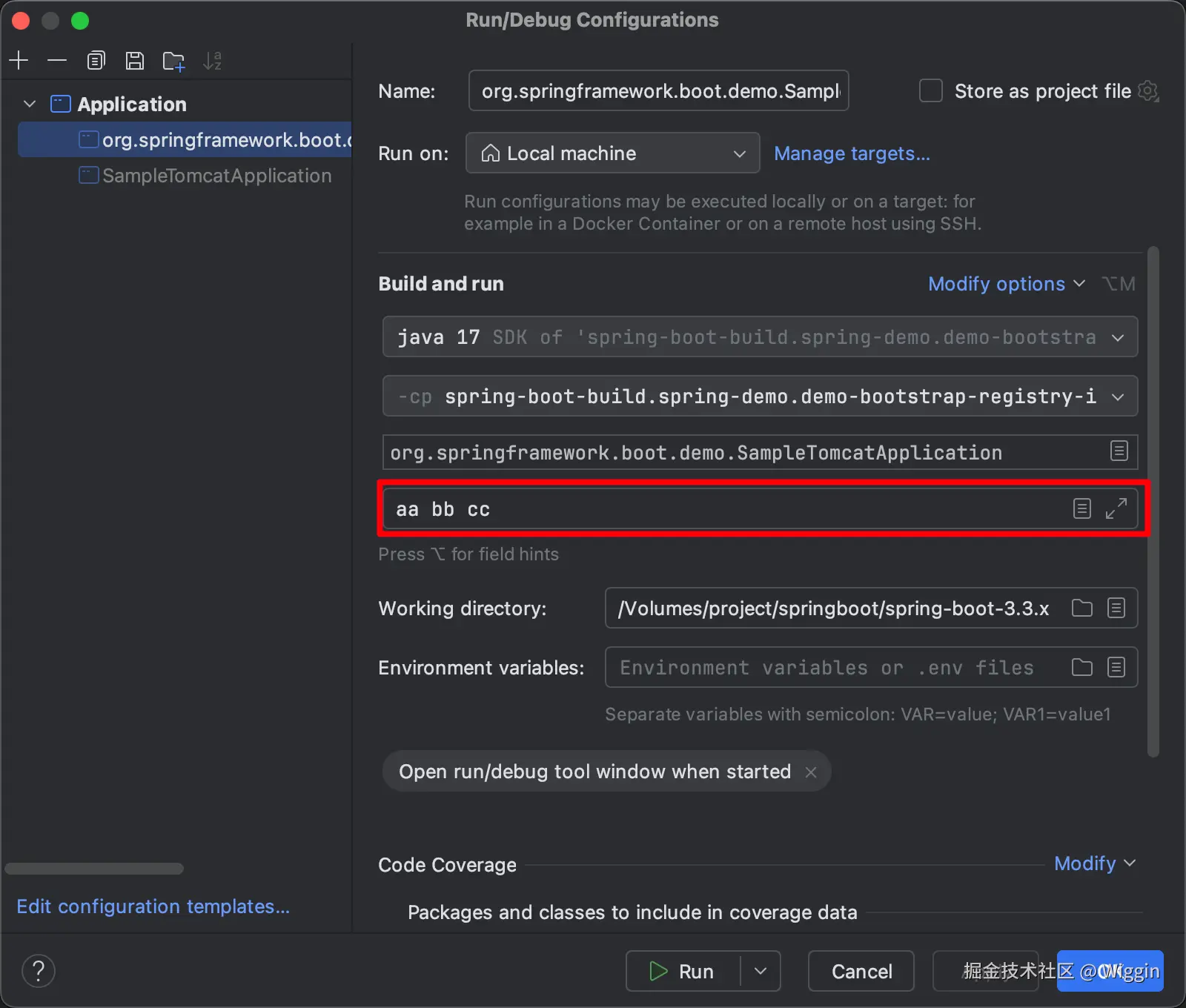1186x1008 pixels.
Task: Click the Manage targets link
Action: coord(852,153)
